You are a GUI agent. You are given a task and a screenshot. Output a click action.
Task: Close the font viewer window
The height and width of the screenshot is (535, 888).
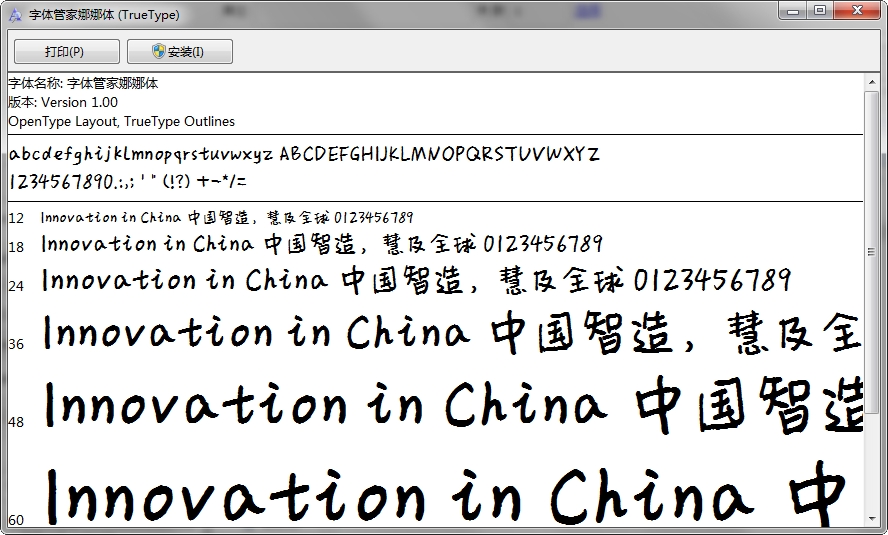(x=857, y=11)
